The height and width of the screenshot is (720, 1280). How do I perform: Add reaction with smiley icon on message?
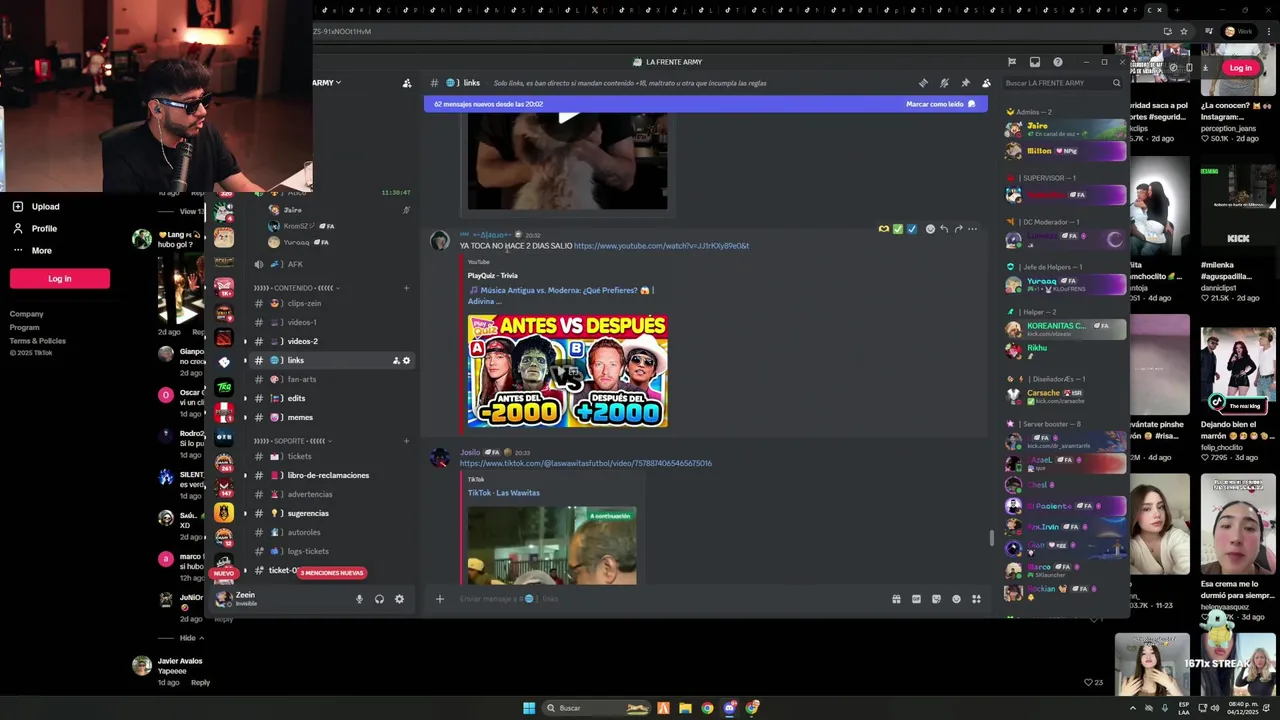pos(930,229)
